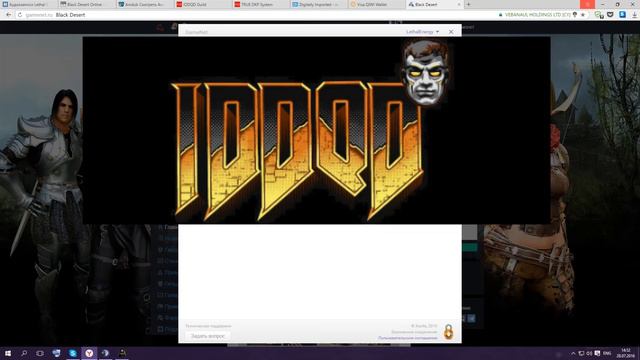
Task: Close the Gamenet popup dialog
Action: click(x=451, y=32)
